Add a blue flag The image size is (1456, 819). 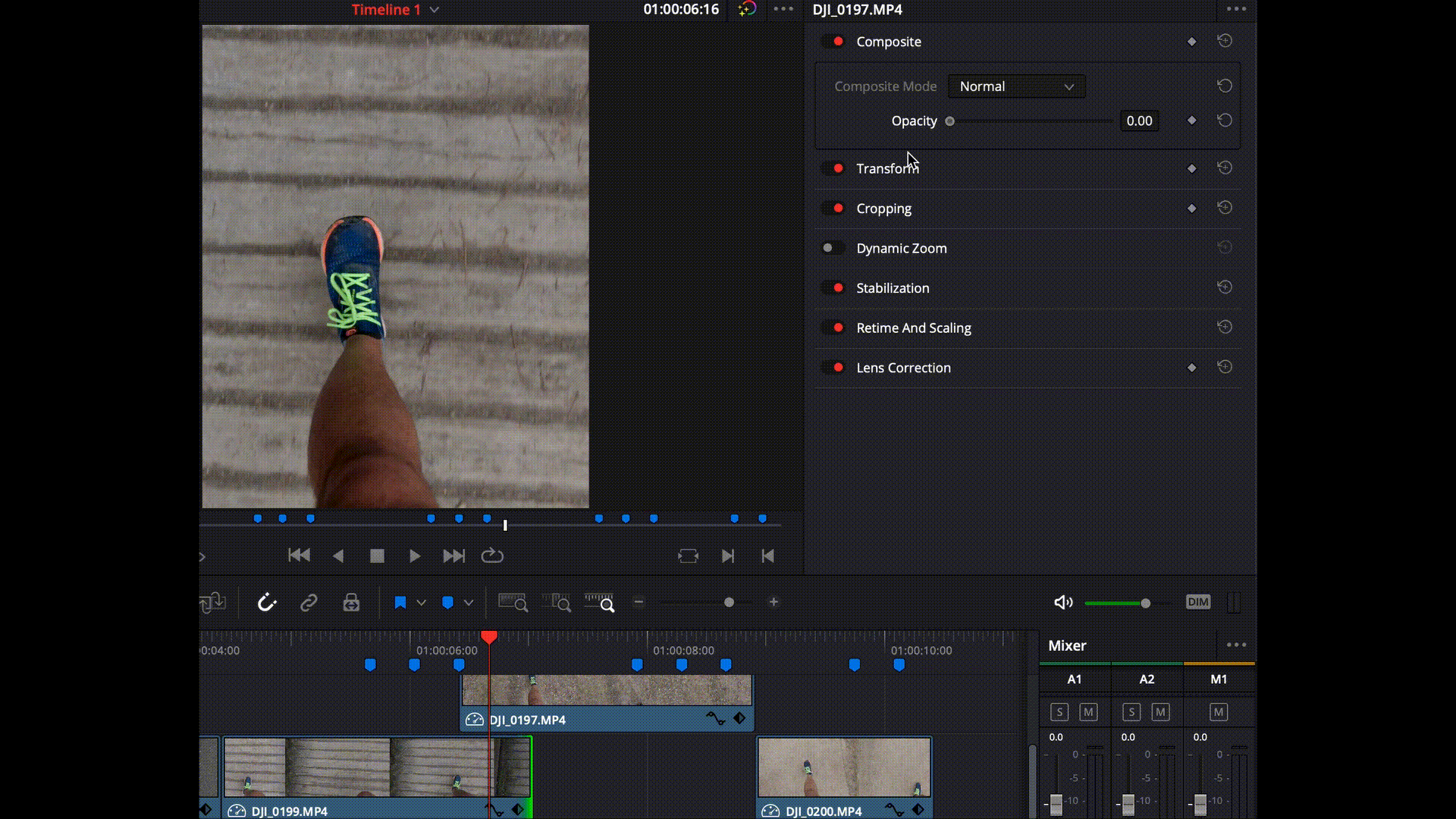coord(400,603)
